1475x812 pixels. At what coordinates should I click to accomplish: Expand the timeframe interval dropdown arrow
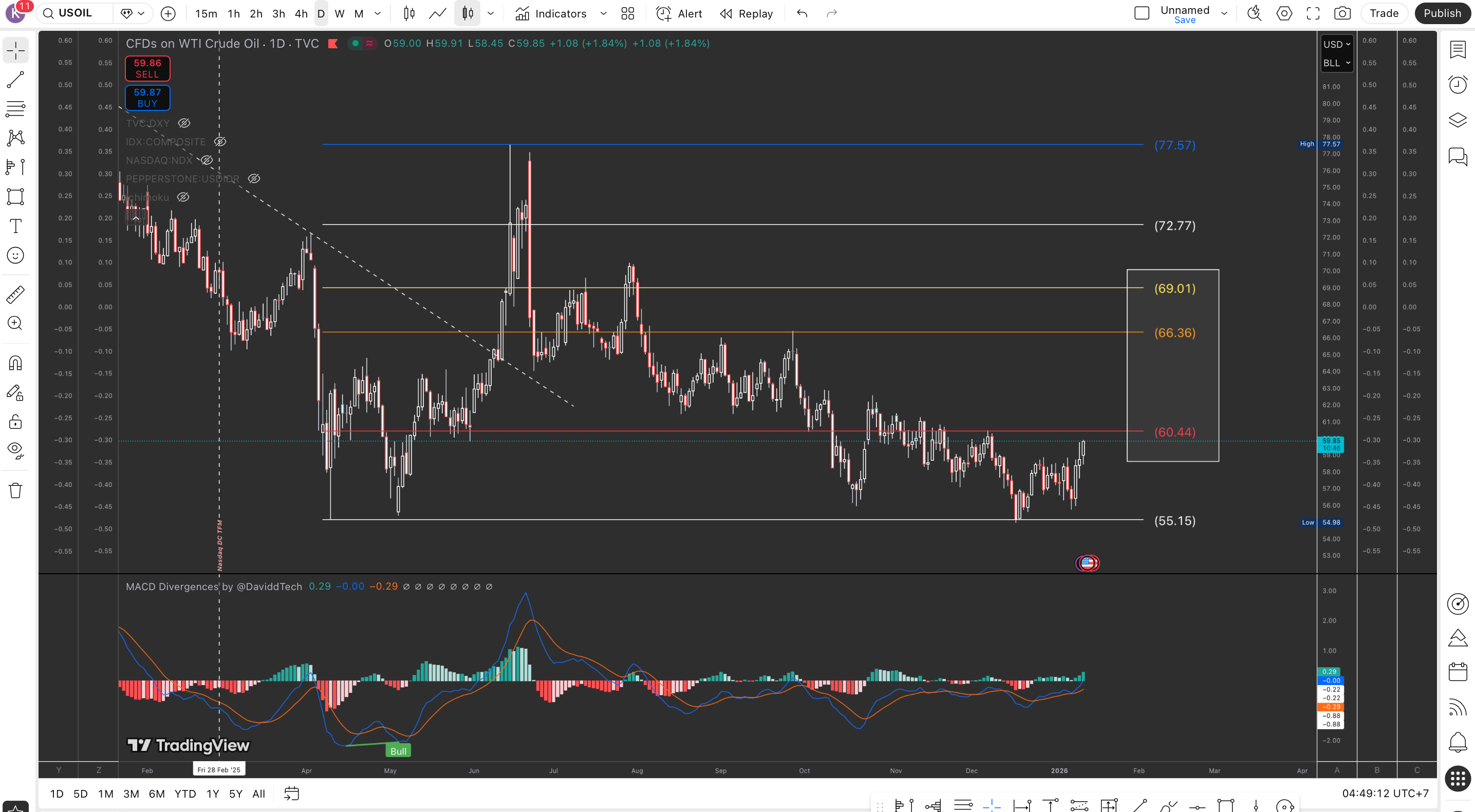click(x=377, y=13)
